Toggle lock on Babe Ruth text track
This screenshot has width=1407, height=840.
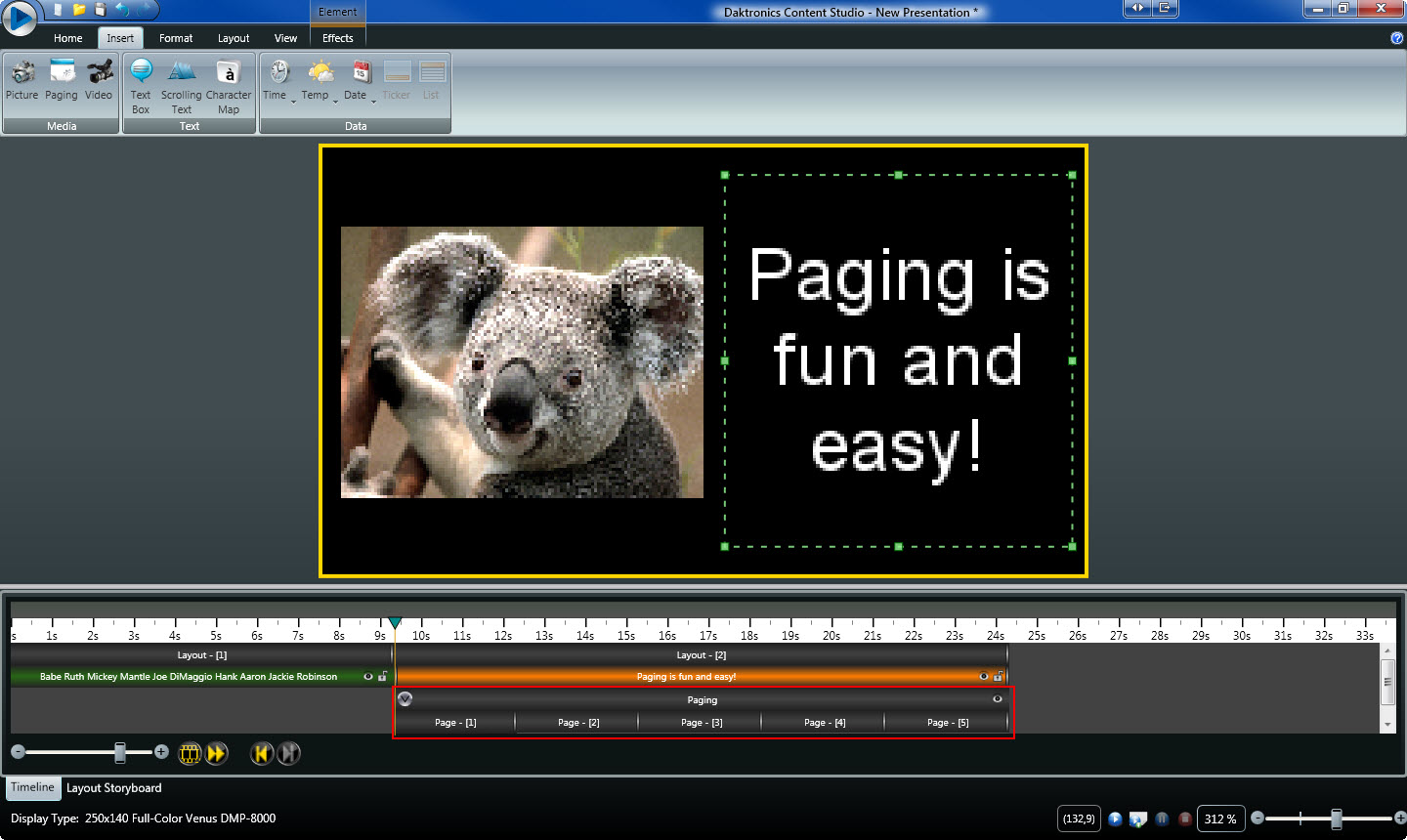pos(382,676)
